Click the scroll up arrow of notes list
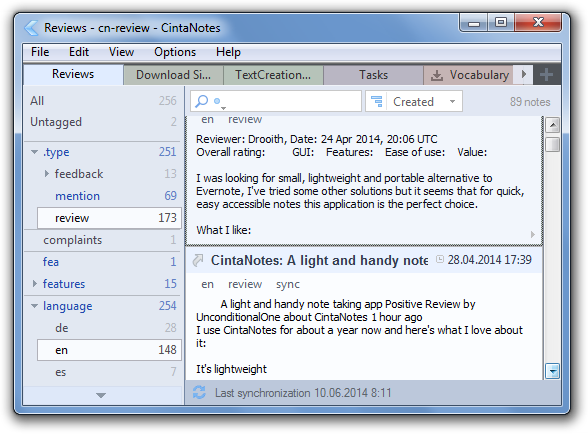The height and width of the screenshot is (434, 588). click(x=552, y=125)
